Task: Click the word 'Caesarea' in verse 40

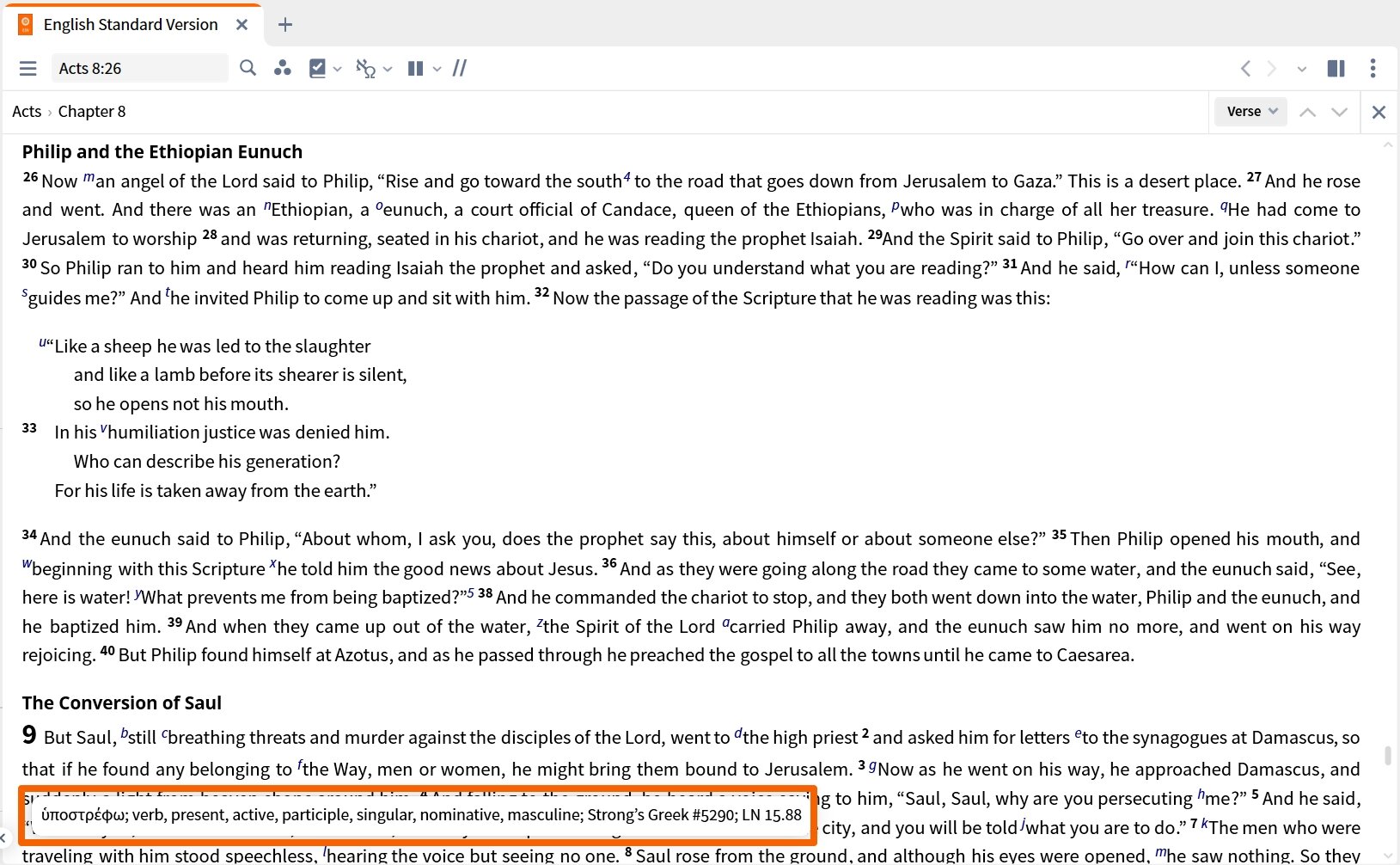Action: point(1094,654)
